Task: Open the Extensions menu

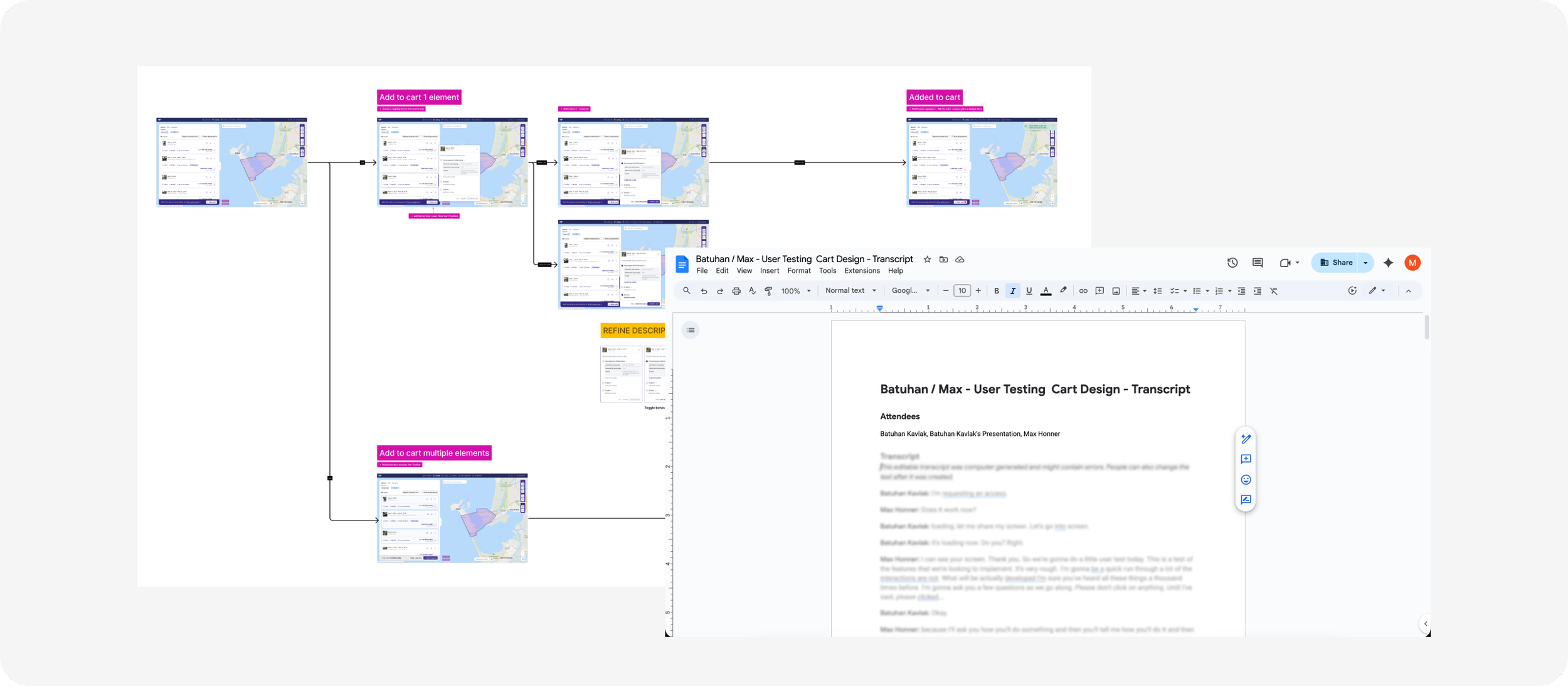Action: tap(861, 271)
